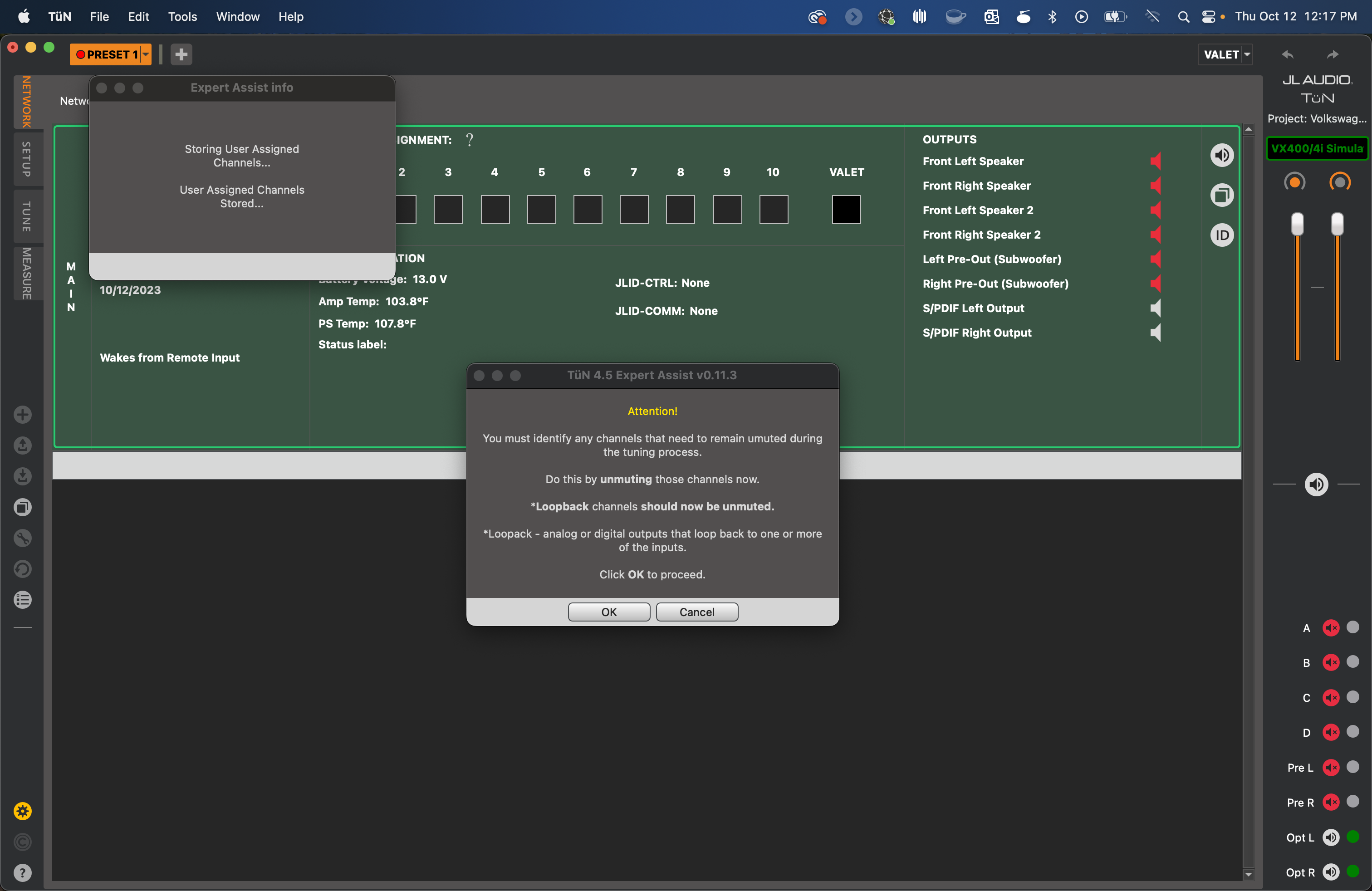Click the device ID icon
The width and height of the screenshot is (1372, 891).
pos(1221,235)
